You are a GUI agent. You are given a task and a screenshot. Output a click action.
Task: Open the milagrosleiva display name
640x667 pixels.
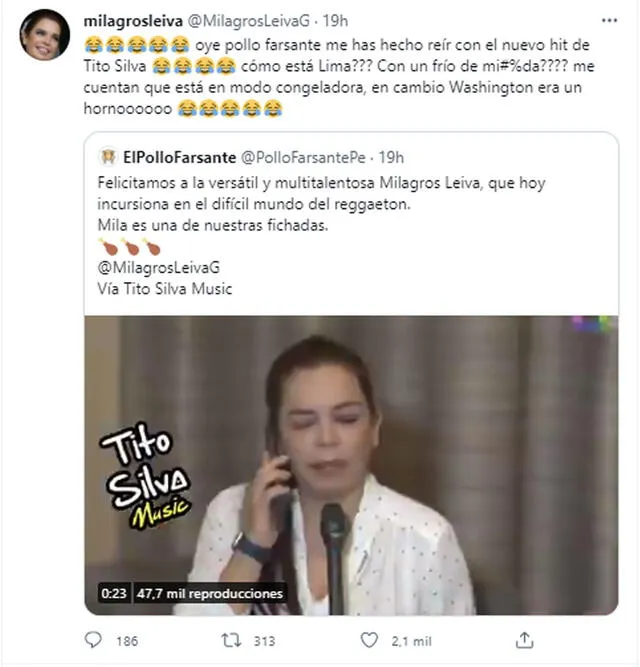133,21
